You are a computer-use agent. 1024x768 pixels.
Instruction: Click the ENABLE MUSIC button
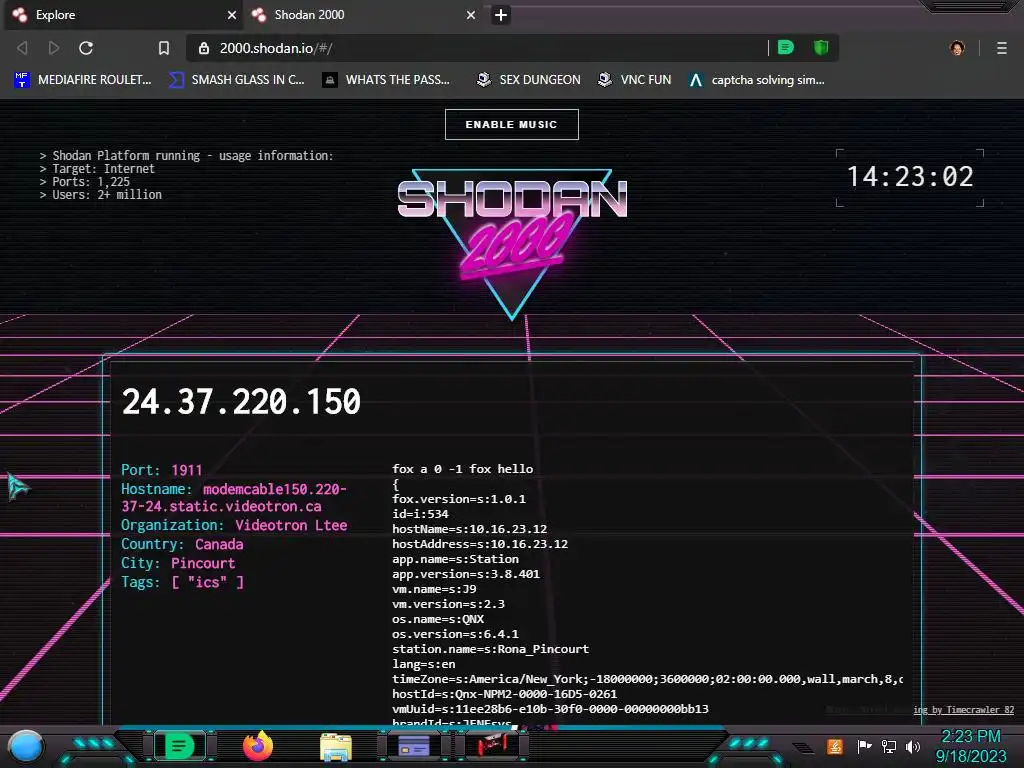[x=511, y=124]
